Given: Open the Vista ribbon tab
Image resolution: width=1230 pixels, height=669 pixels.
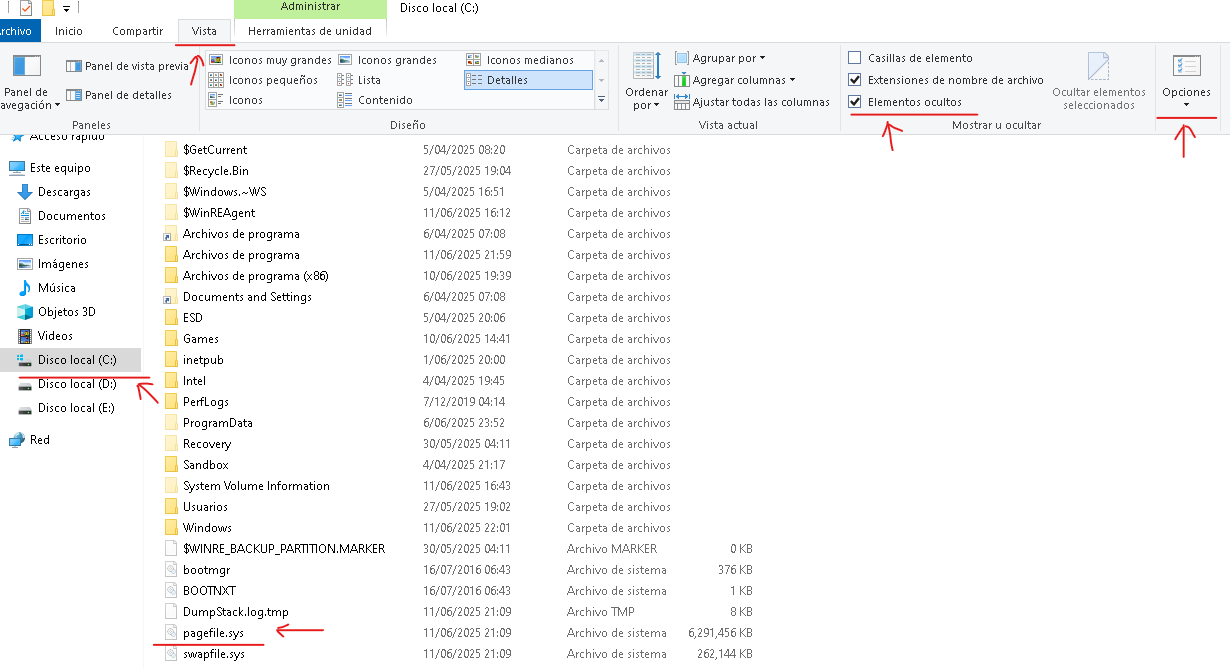Looking at the screenshot, I should pyautogui.click(x=204, y=31).
